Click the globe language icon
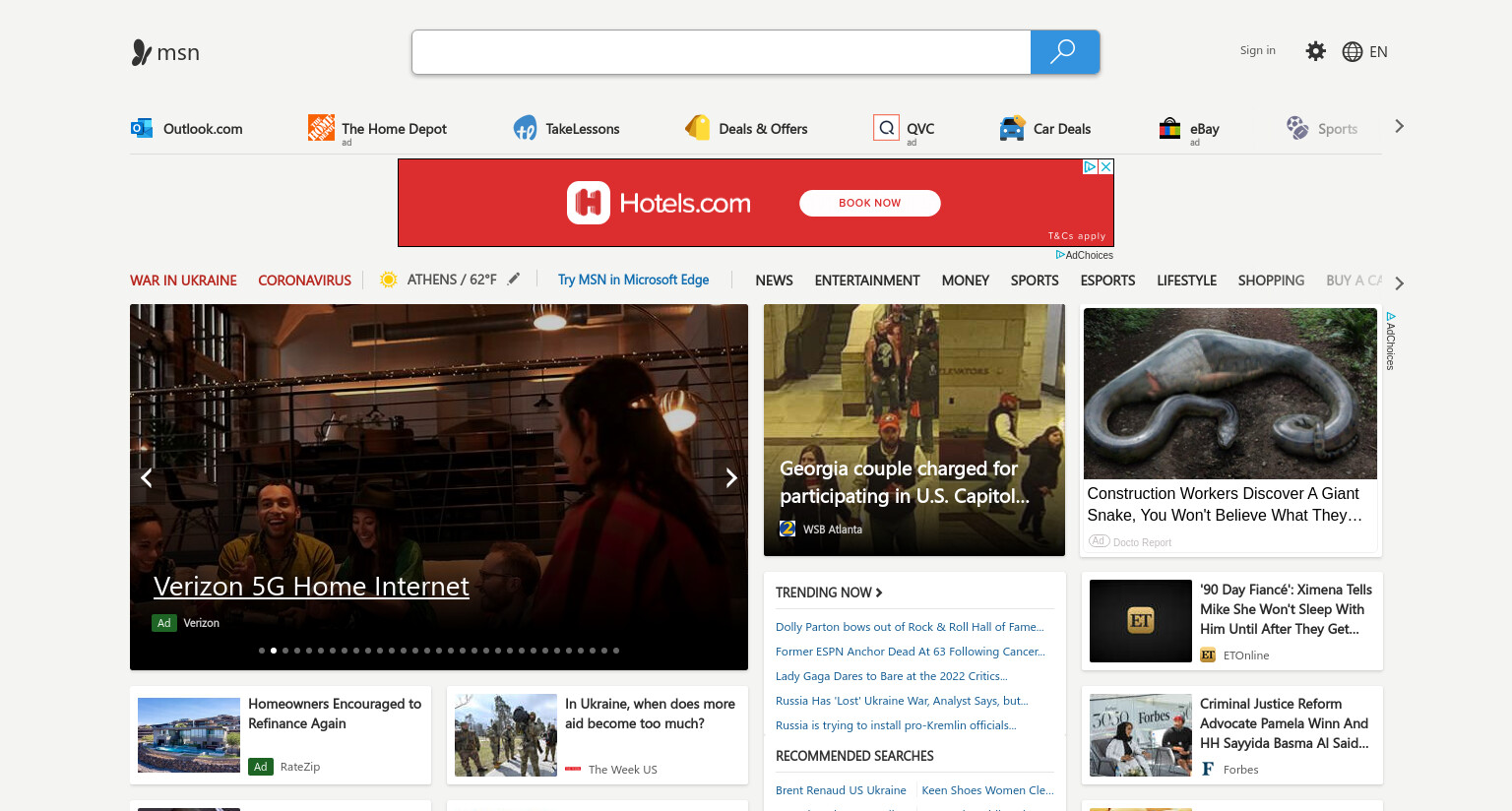The image size is (1512, 811). [x=1353, y=52]
